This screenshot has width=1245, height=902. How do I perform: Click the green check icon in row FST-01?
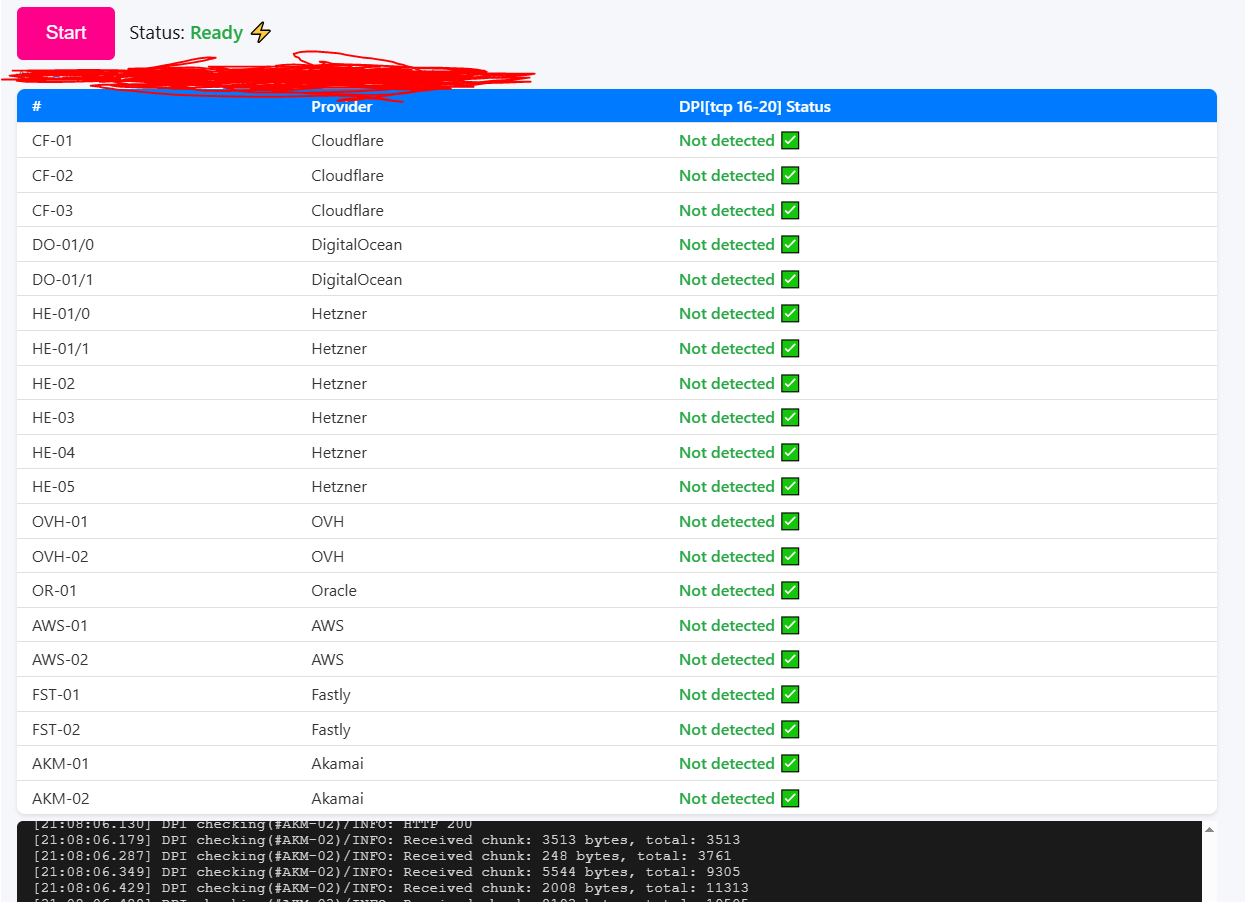pos(790,695)
